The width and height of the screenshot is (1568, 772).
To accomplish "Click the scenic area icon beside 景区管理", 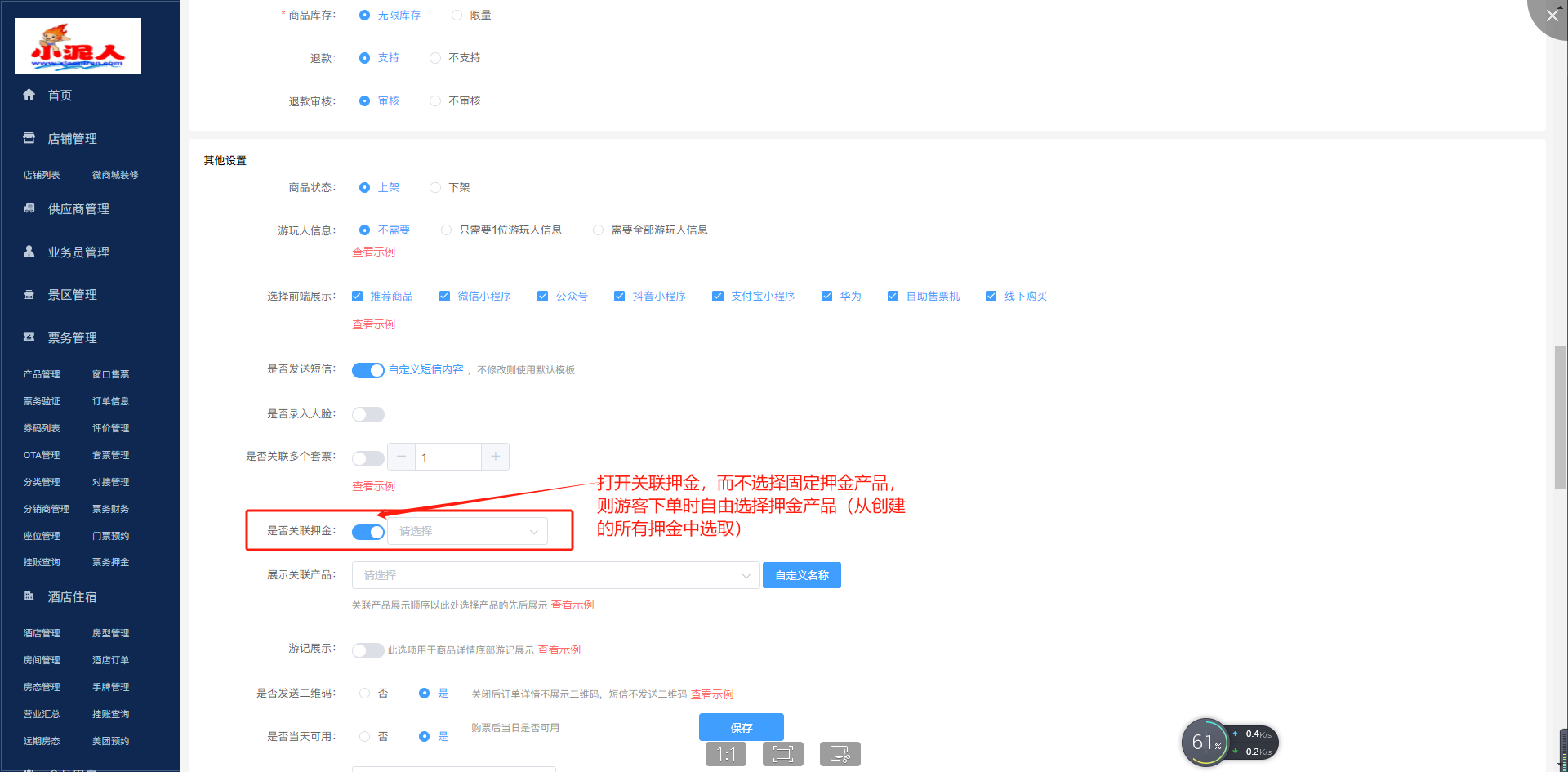I will [29, 295].
